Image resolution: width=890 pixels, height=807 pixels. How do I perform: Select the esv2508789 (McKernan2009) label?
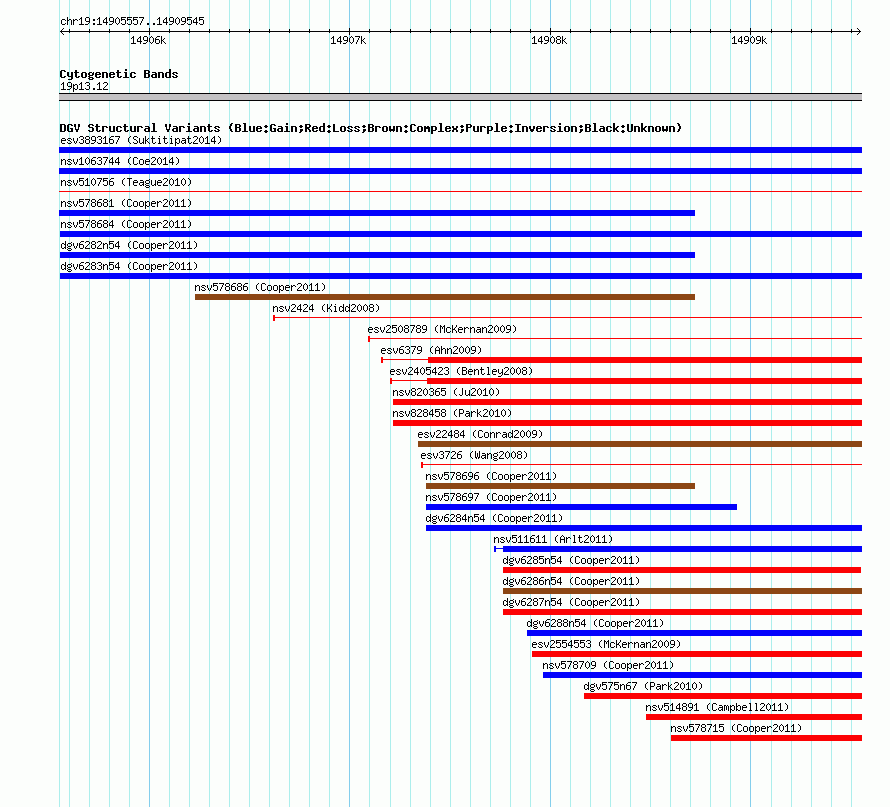click(442, 329)
